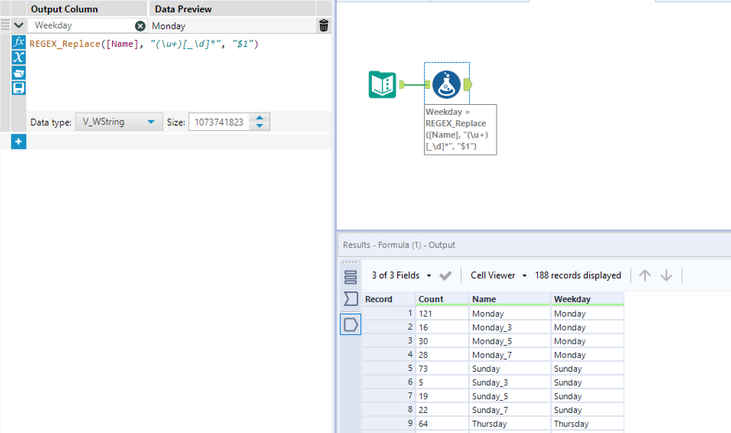Apply field selection with the checkmark
This screenshot has height=433, width=731.
445,275
